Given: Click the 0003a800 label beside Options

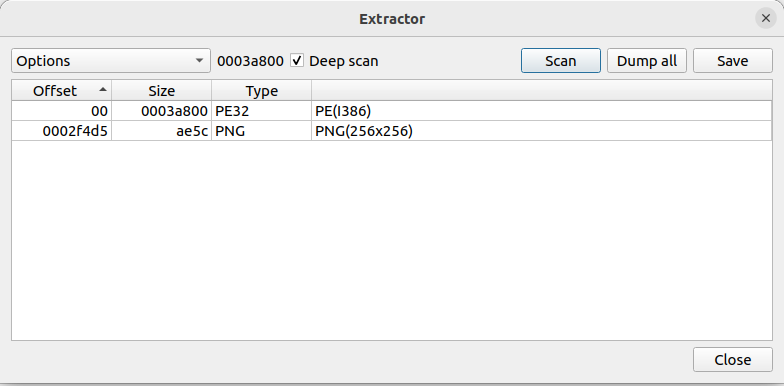Looking at the screenshot, I should 250,61.
